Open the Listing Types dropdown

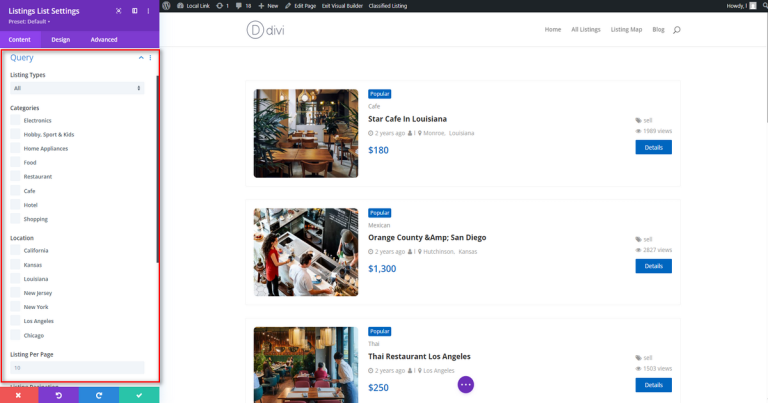pos(77,88)
